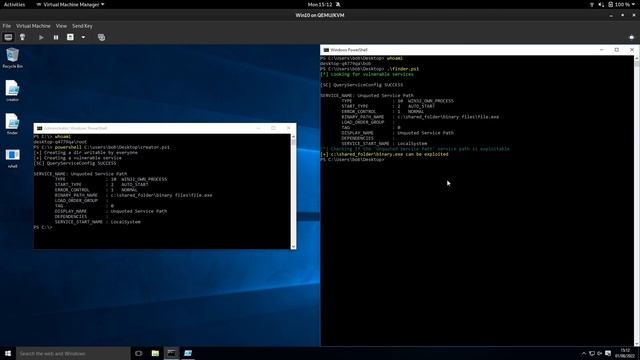Click 'Creating a vulnerable service' line in left PowerShell
The width and height of the screenshot is (640, 360).
point(78,158)
